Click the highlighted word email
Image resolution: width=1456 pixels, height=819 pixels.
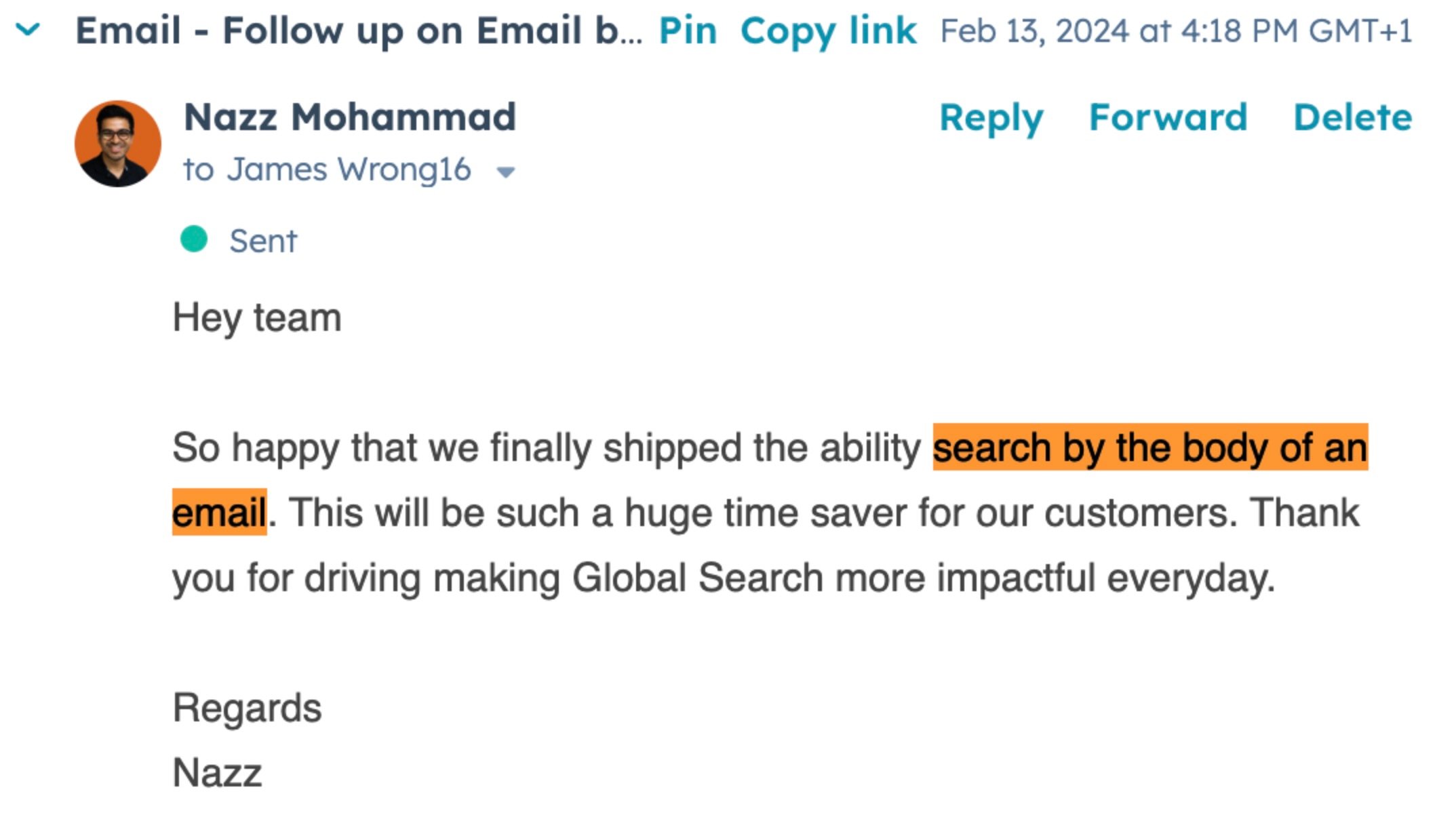pos(219,513)
